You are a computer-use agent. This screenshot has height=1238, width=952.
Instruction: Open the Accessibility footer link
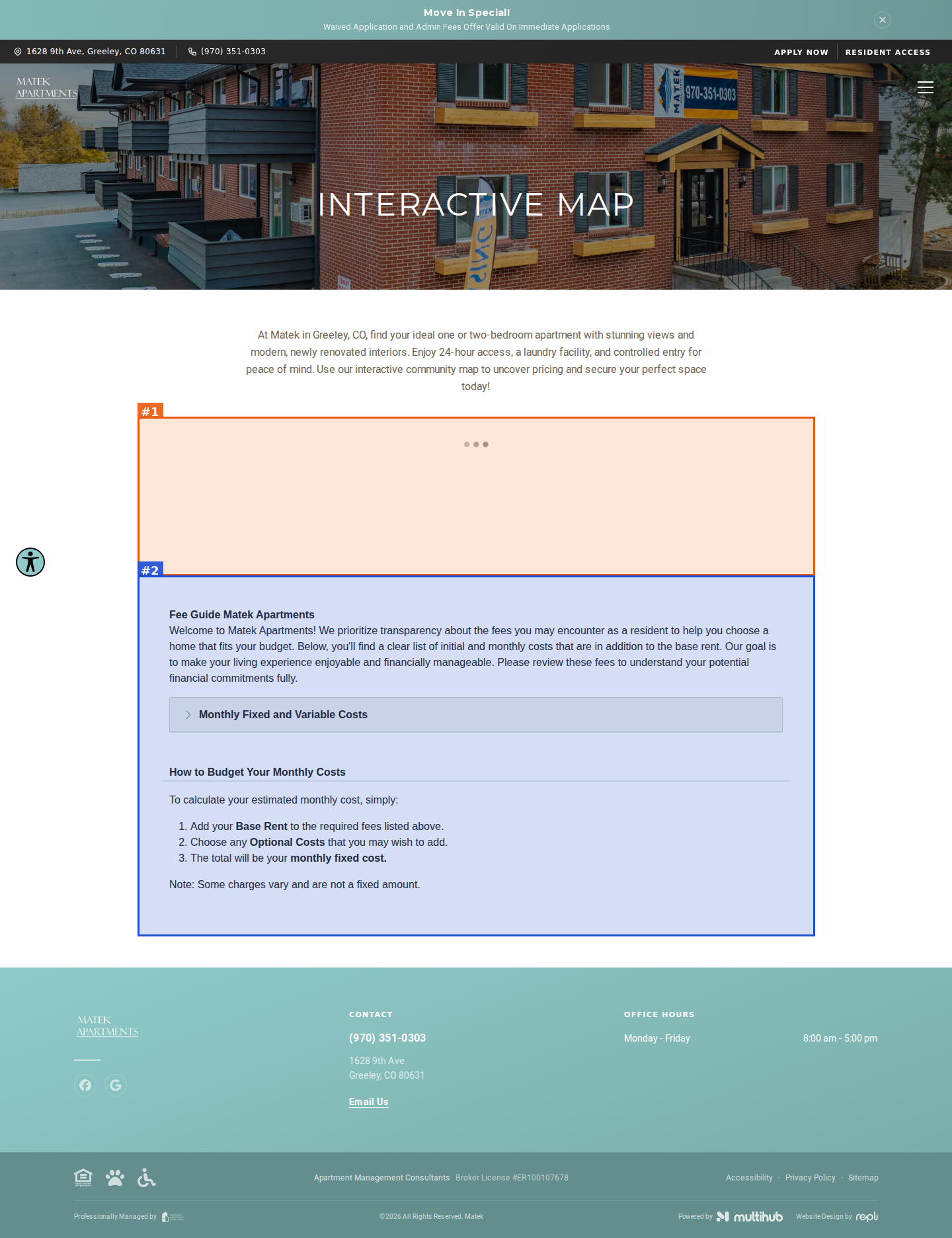[x=749, y=1178]
